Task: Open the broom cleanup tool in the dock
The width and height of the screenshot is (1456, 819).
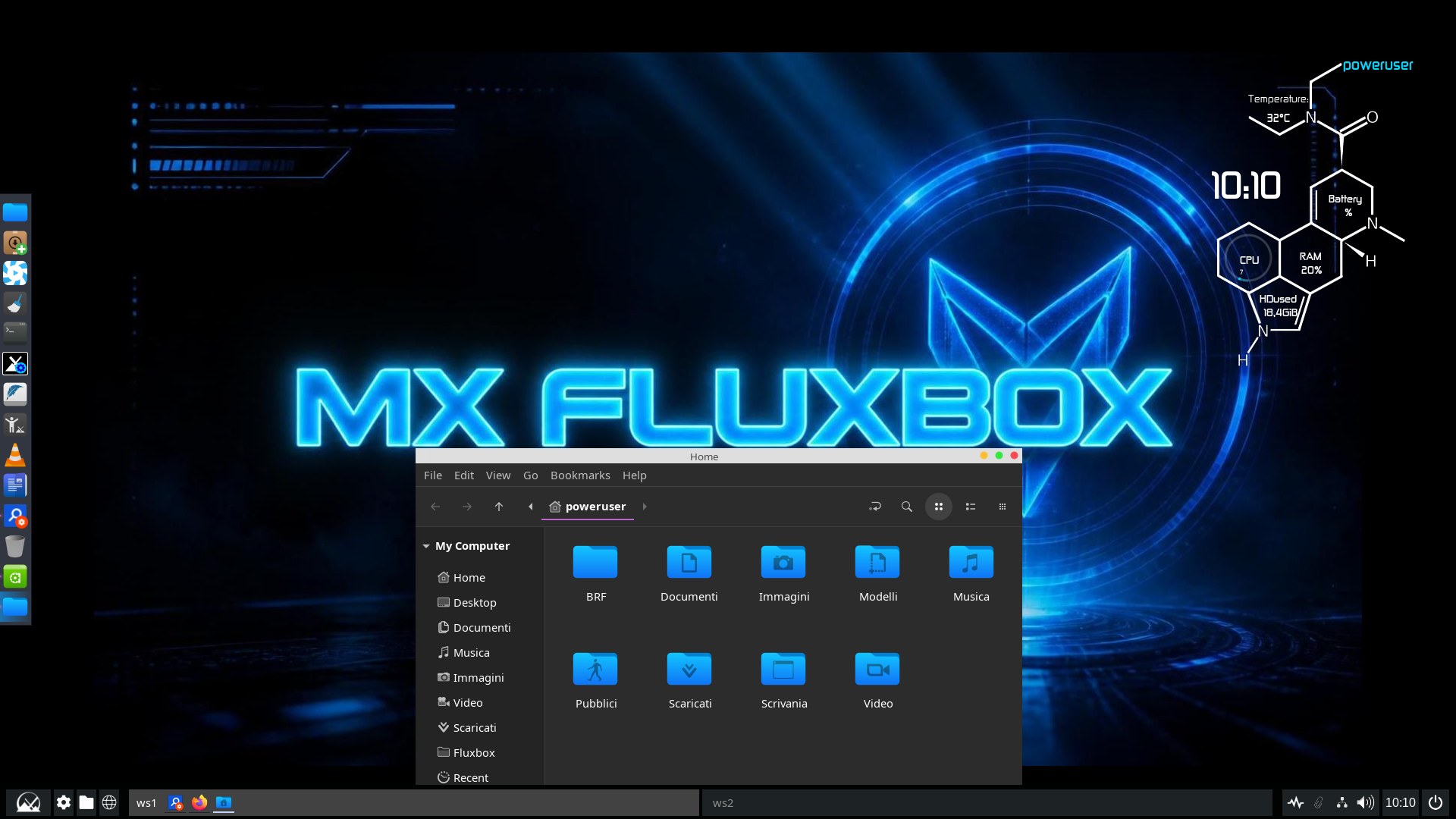Action: coord(15,303)
